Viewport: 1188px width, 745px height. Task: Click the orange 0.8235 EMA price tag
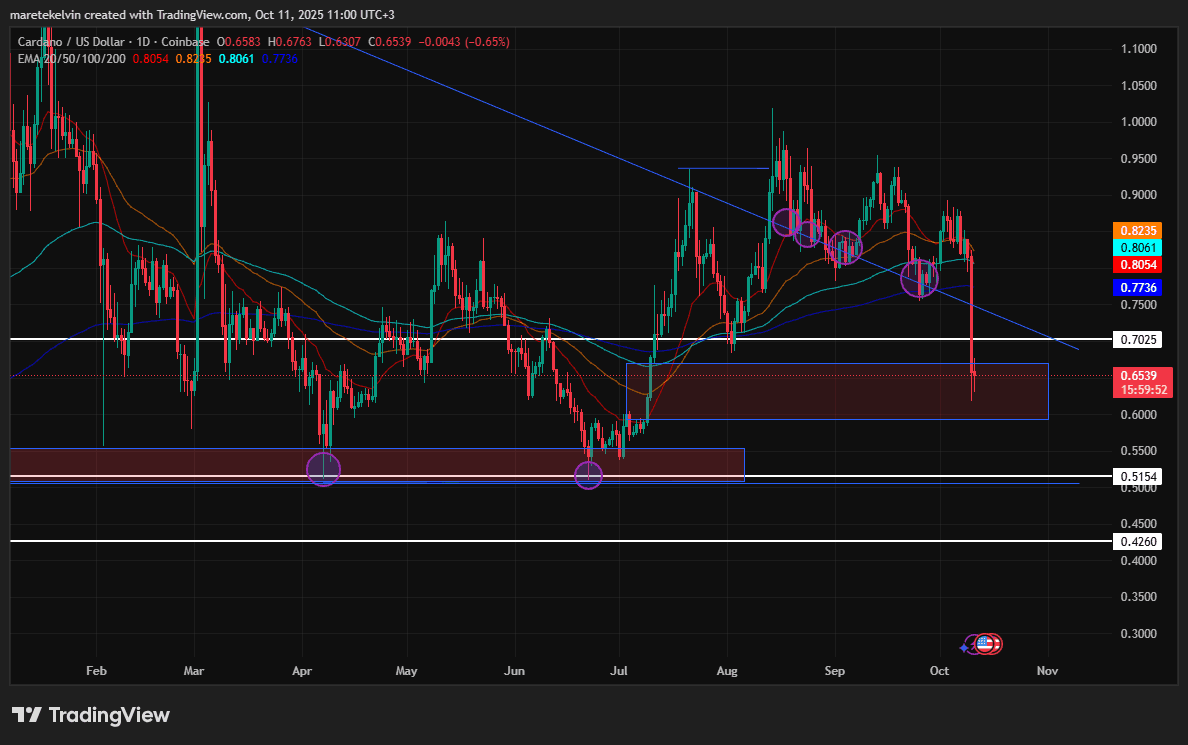1137,231
